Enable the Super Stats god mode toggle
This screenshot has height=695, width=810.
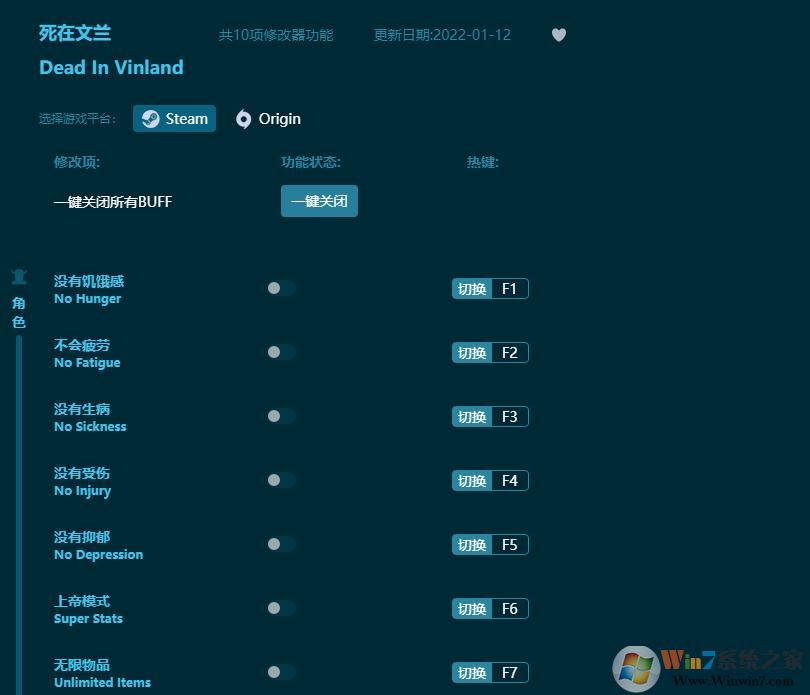coord(280,608)
